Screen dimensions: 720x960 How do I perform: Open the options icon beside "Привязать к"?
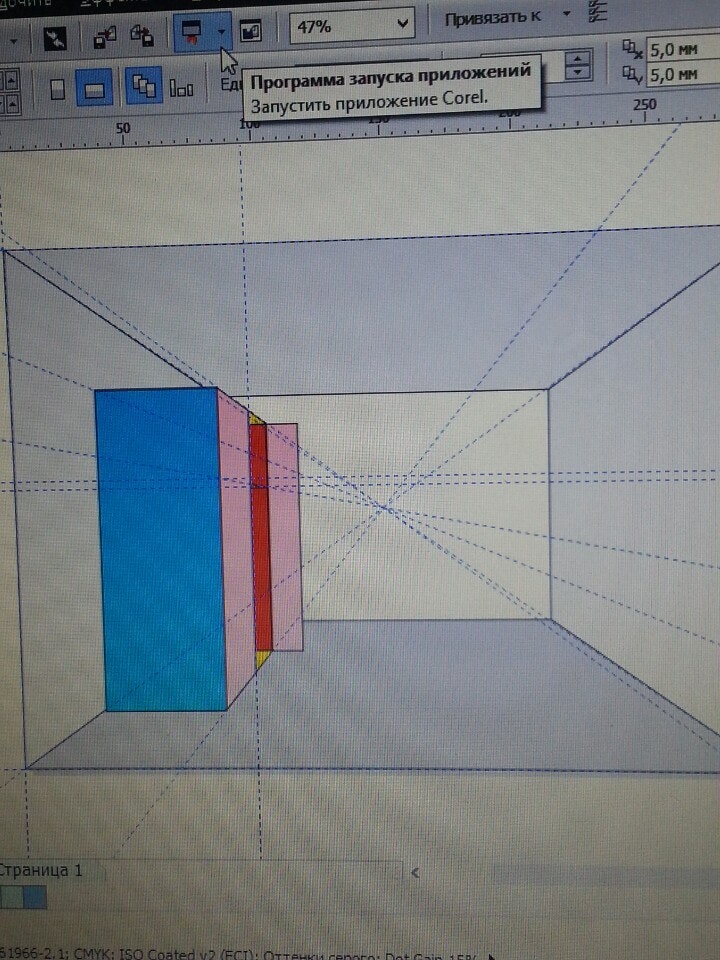598,11
